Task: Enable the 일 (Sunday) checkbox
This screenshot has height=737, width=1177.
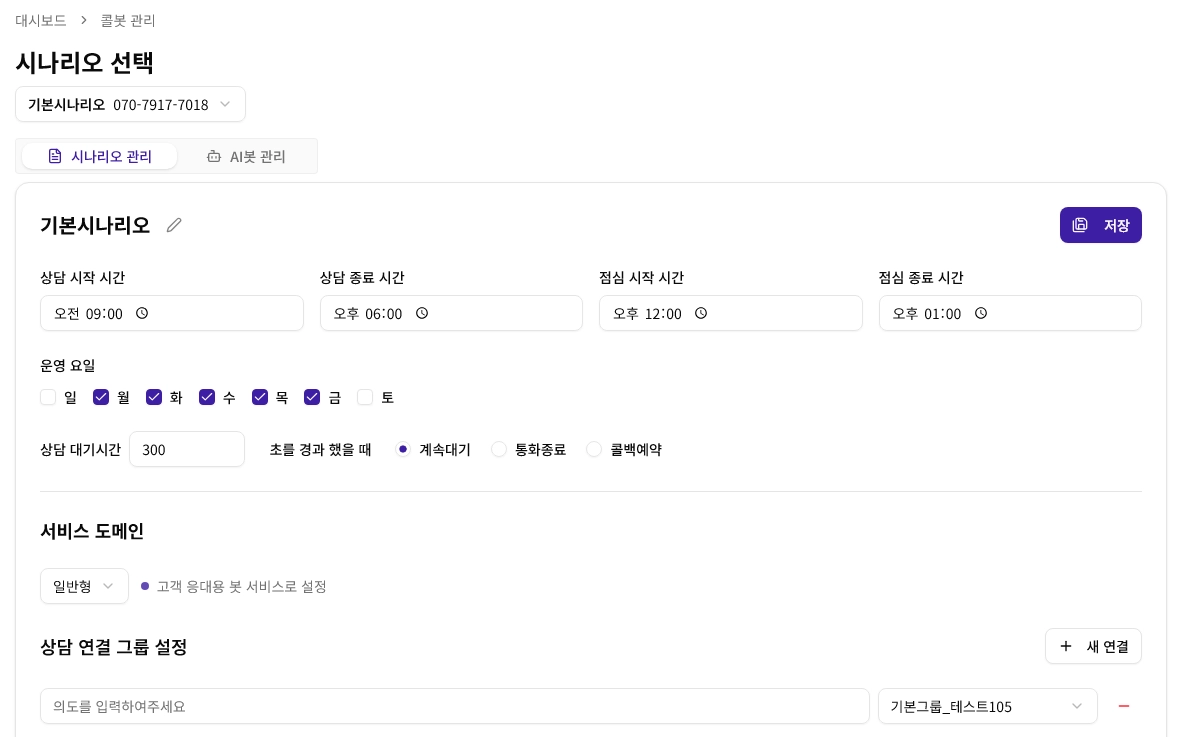Action: click(x=48, y=397)
